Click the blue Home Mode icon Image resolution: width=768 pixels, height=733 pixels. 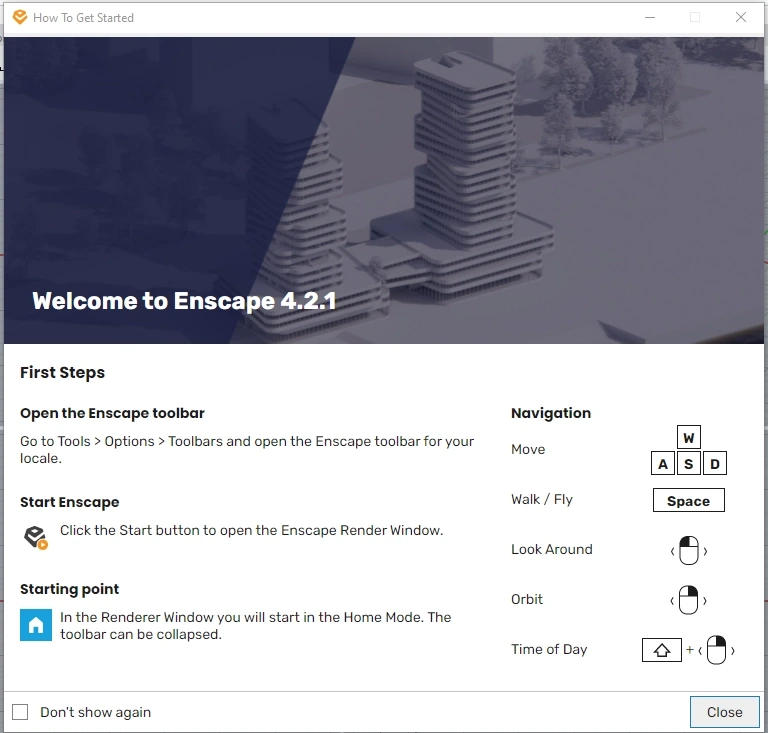click(x=36, y=625)
